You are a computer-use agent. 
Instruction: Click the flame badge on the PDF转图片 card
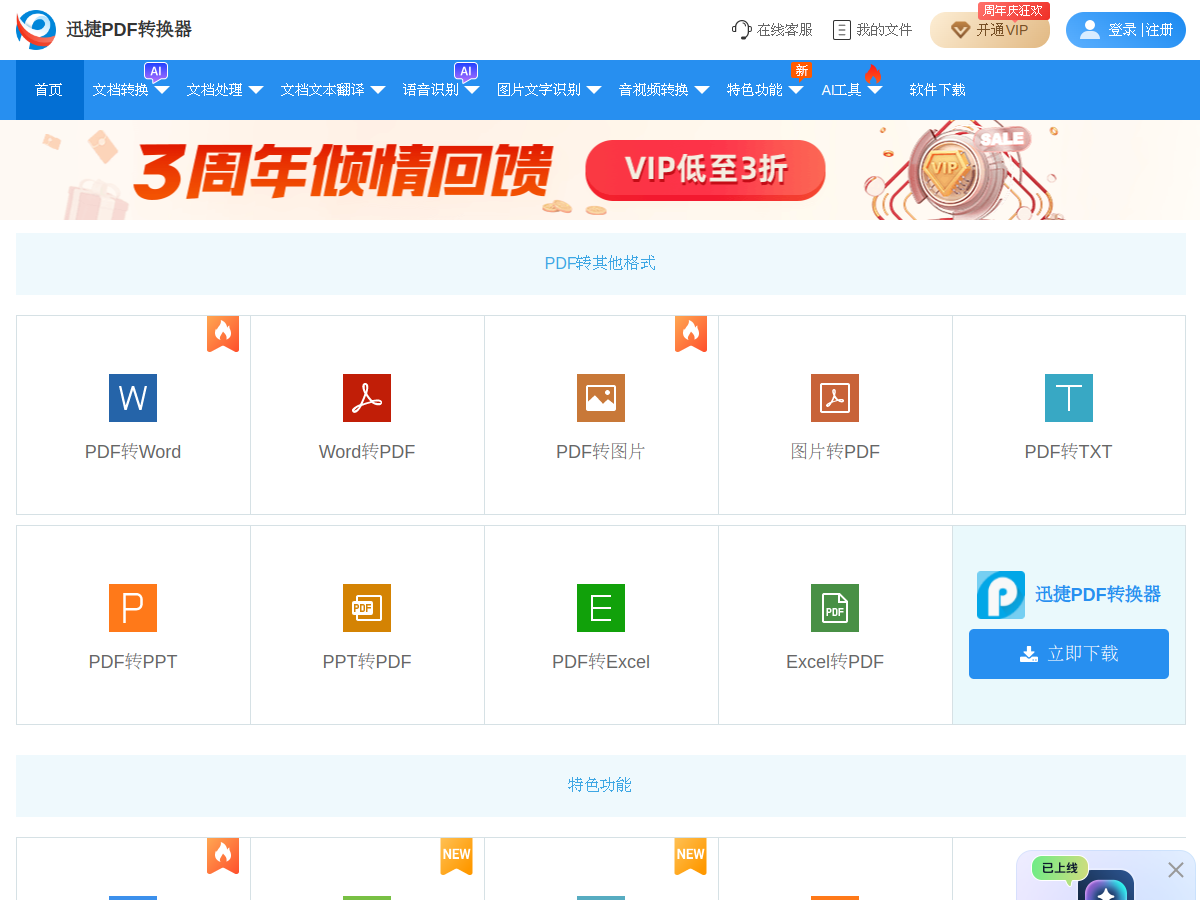coord(691,334)
